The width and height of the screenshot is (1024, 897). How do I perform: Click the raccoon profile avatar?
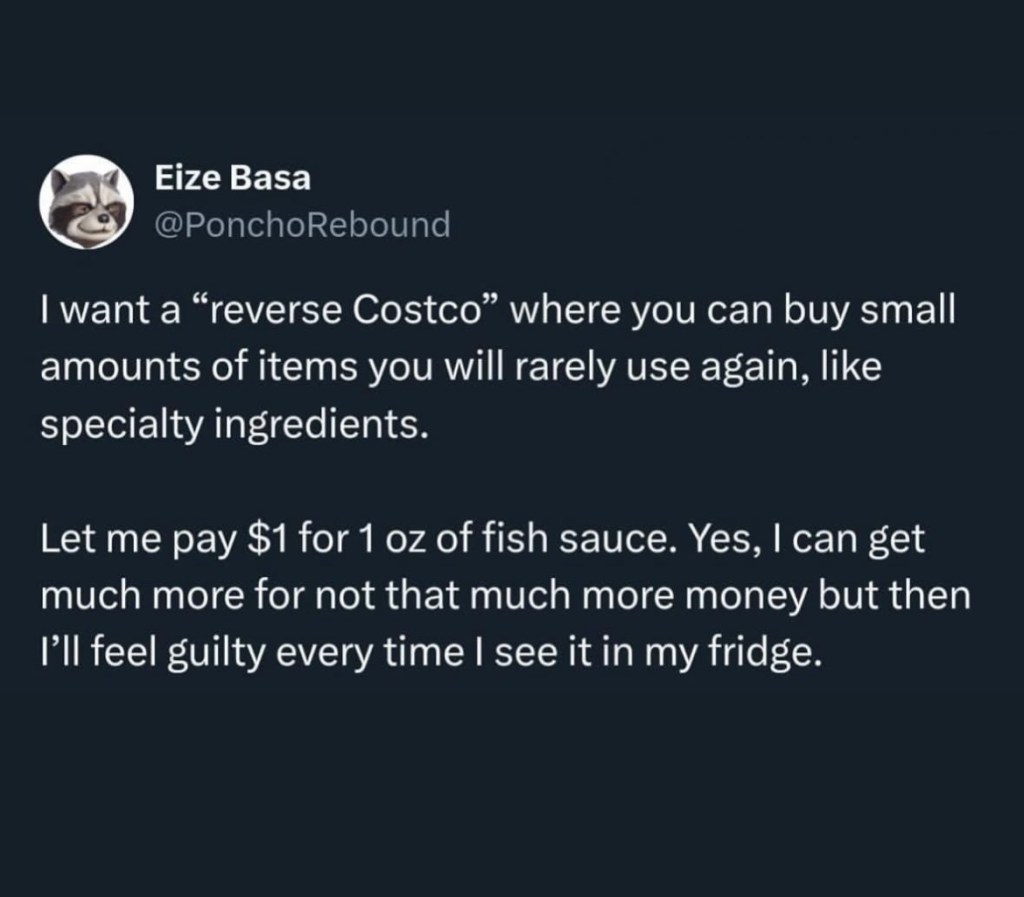pyautogui.click(x=86, y=201)
